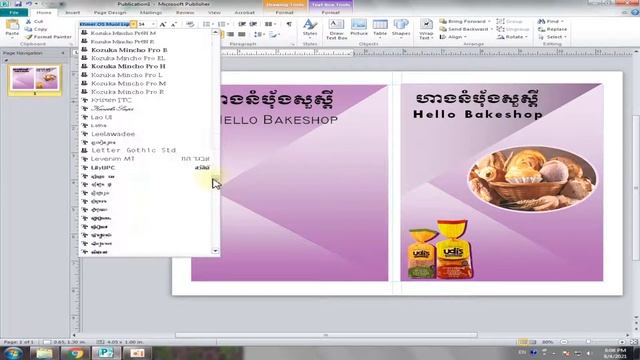Click the Replace command
640x360 pixels.
pyautogui.click(x=553, y=29)
